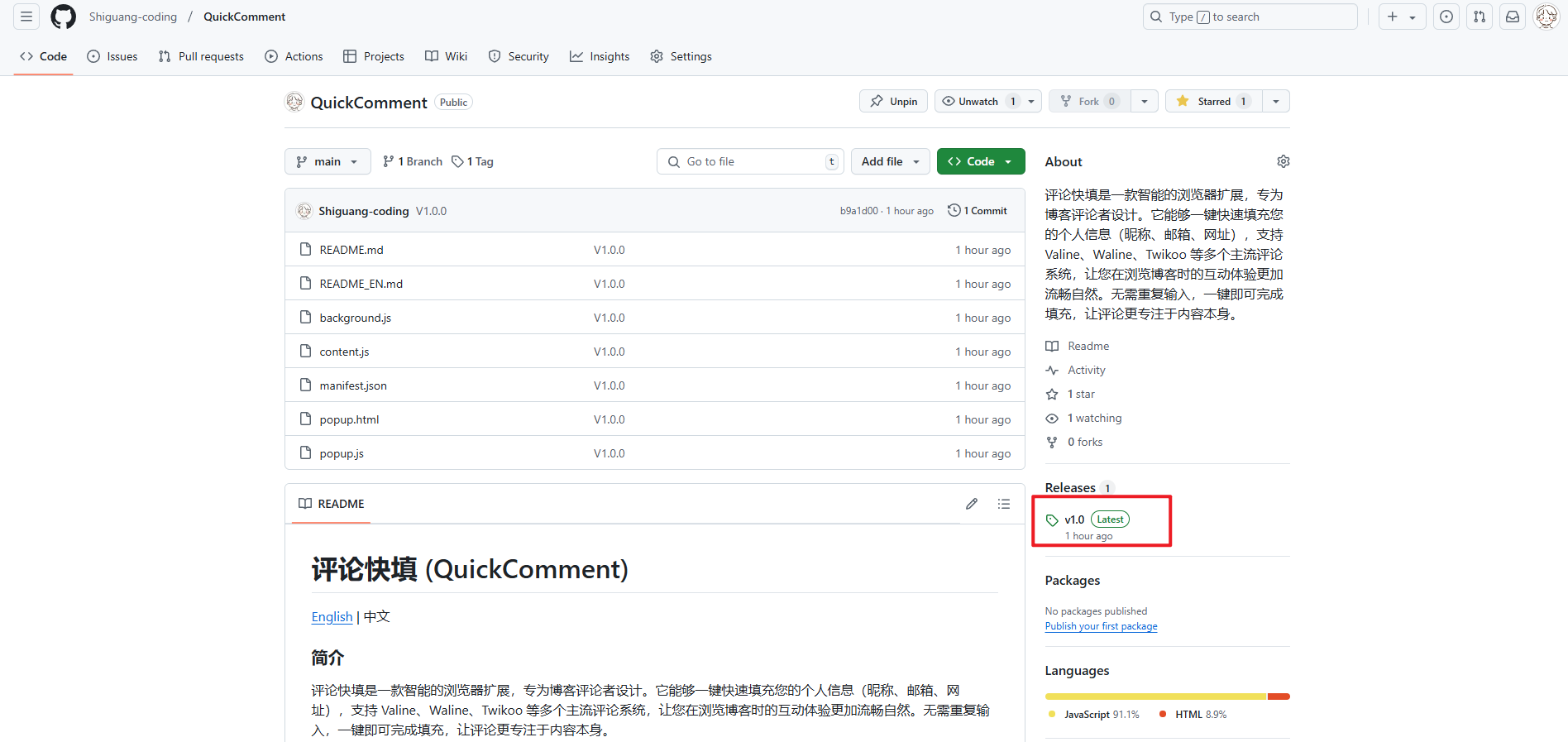1568x742 pixels.
Task: Click the Fork button
Action: pos(1090,101)
